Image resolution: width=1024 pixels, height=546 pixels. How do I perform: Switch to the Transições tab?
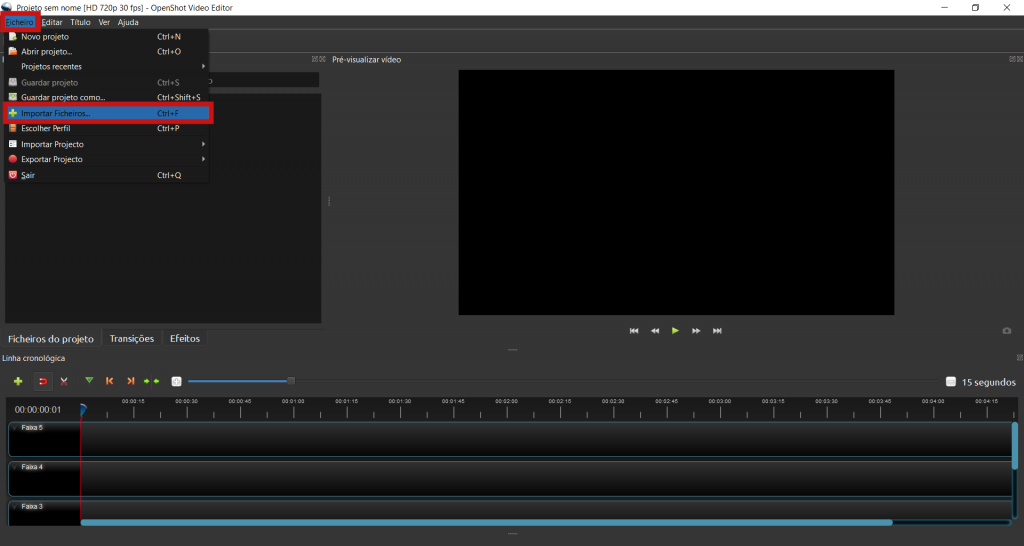coord(132,339)
